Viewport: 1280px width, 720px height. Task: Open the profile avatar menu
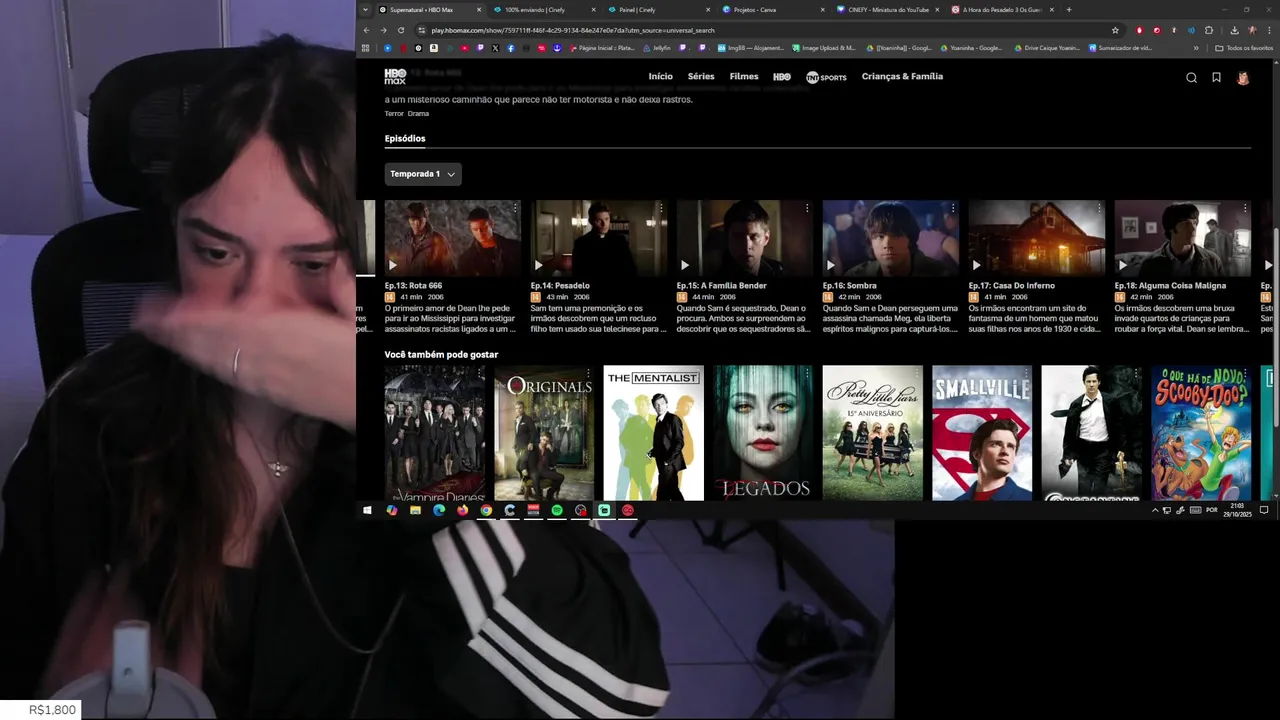click(x=1243, y=77)
